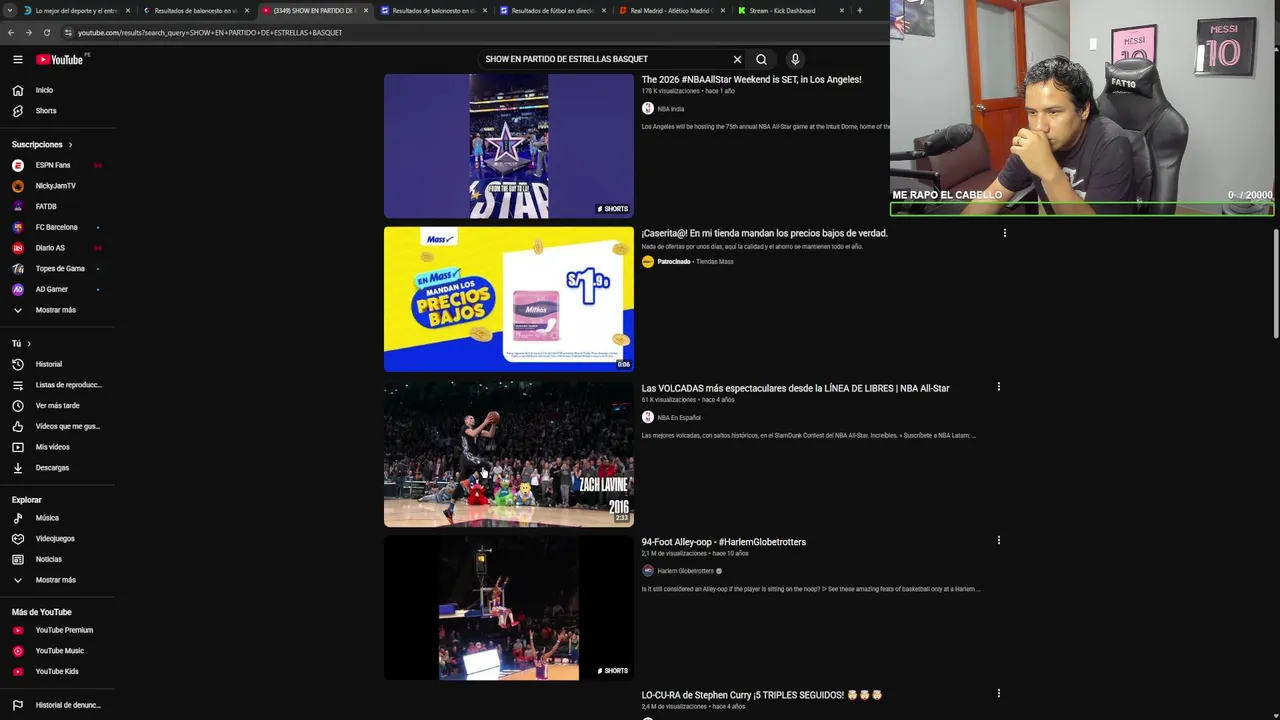
Task: Open Ver más tarde list
Action: tap(57, 405)
